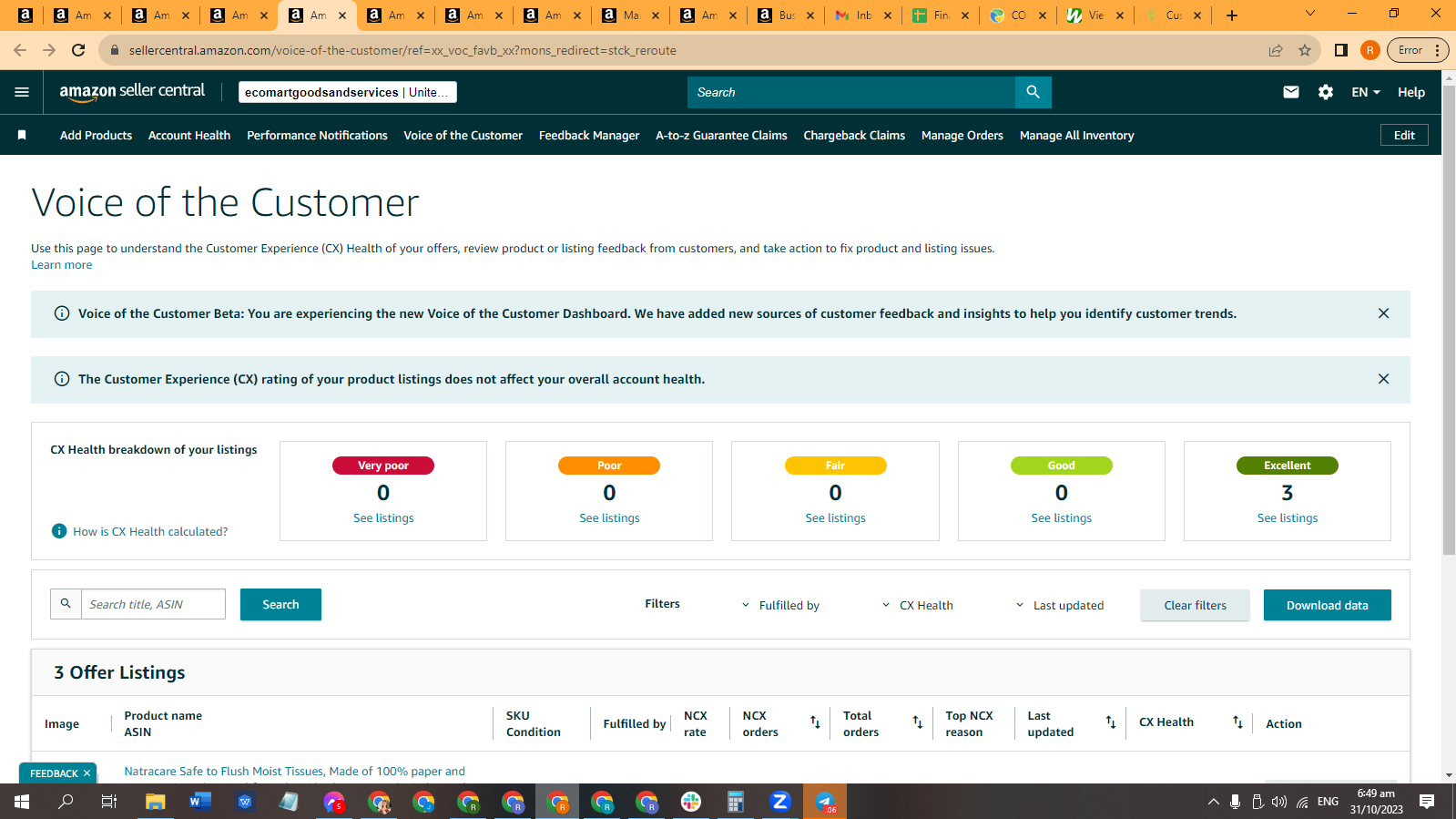
Task: Click info icon beside How is CX Health calculated
Action: (x=59, y=531)
